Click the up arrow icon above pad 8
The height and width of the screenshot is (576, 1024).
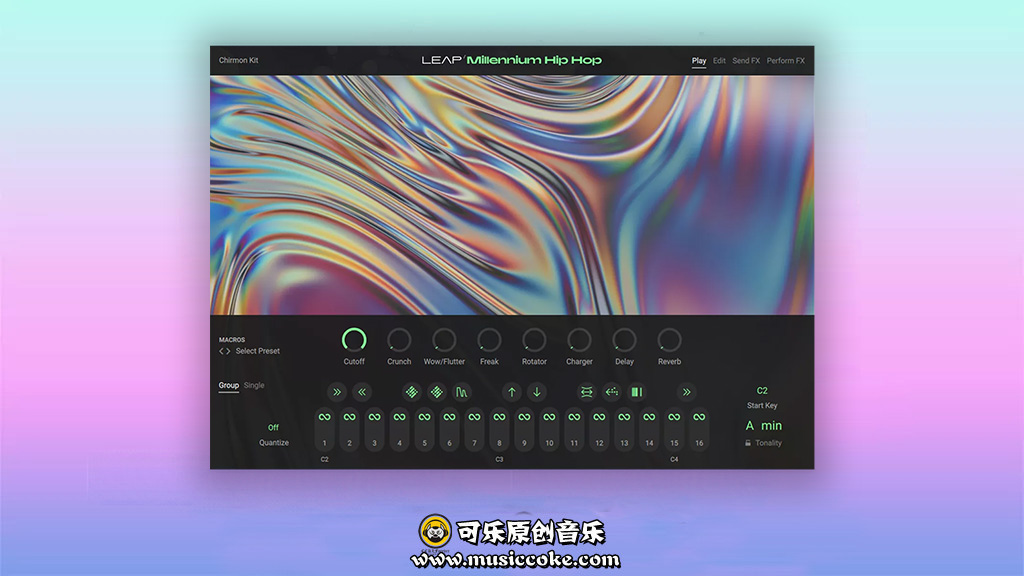click(512, 392)
